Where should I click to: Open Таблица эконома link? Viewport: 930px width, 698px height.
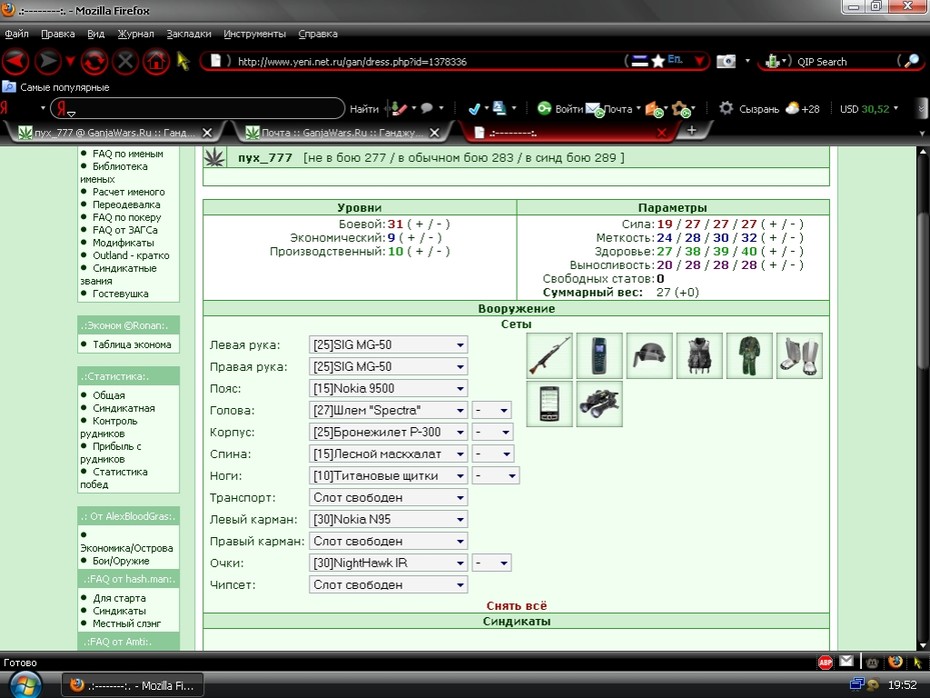coord(132,345)
